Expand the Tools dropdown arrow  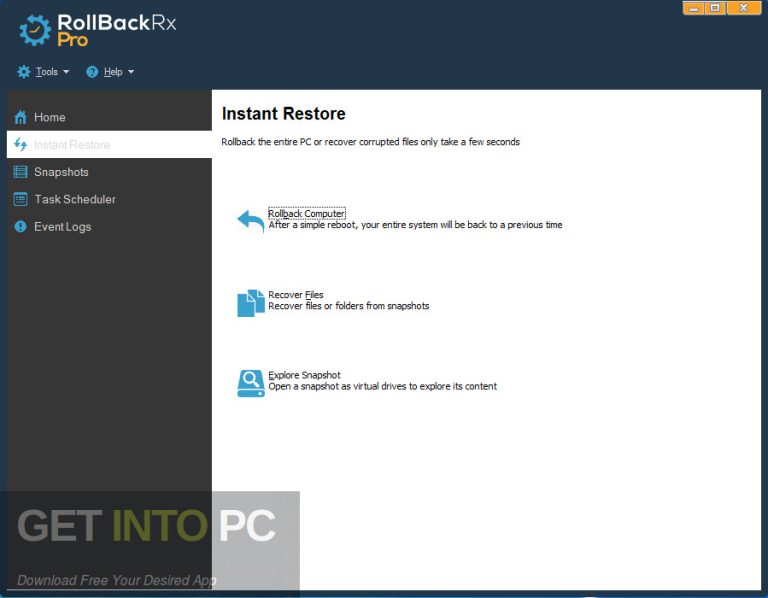pyautogui.click(x=66, y=72)
